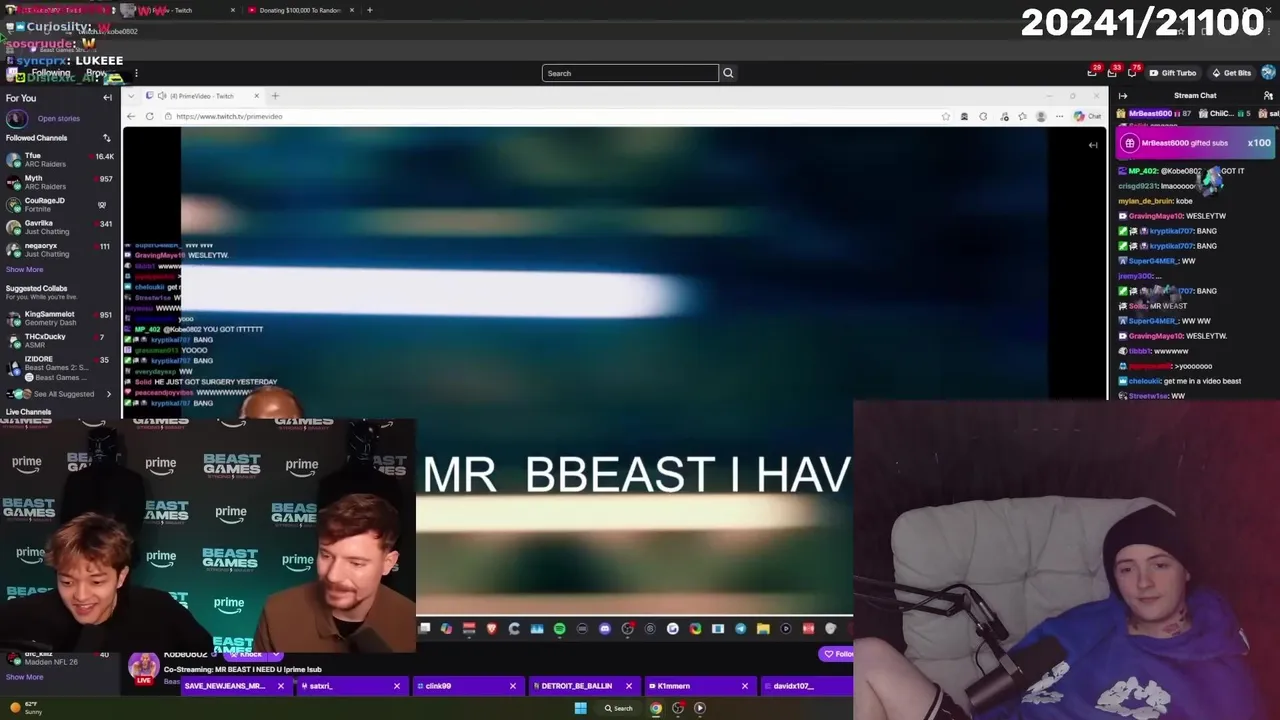Open Chrome from the Windows taskbar
Screen dimensions: 1280x720
[656, 708]
